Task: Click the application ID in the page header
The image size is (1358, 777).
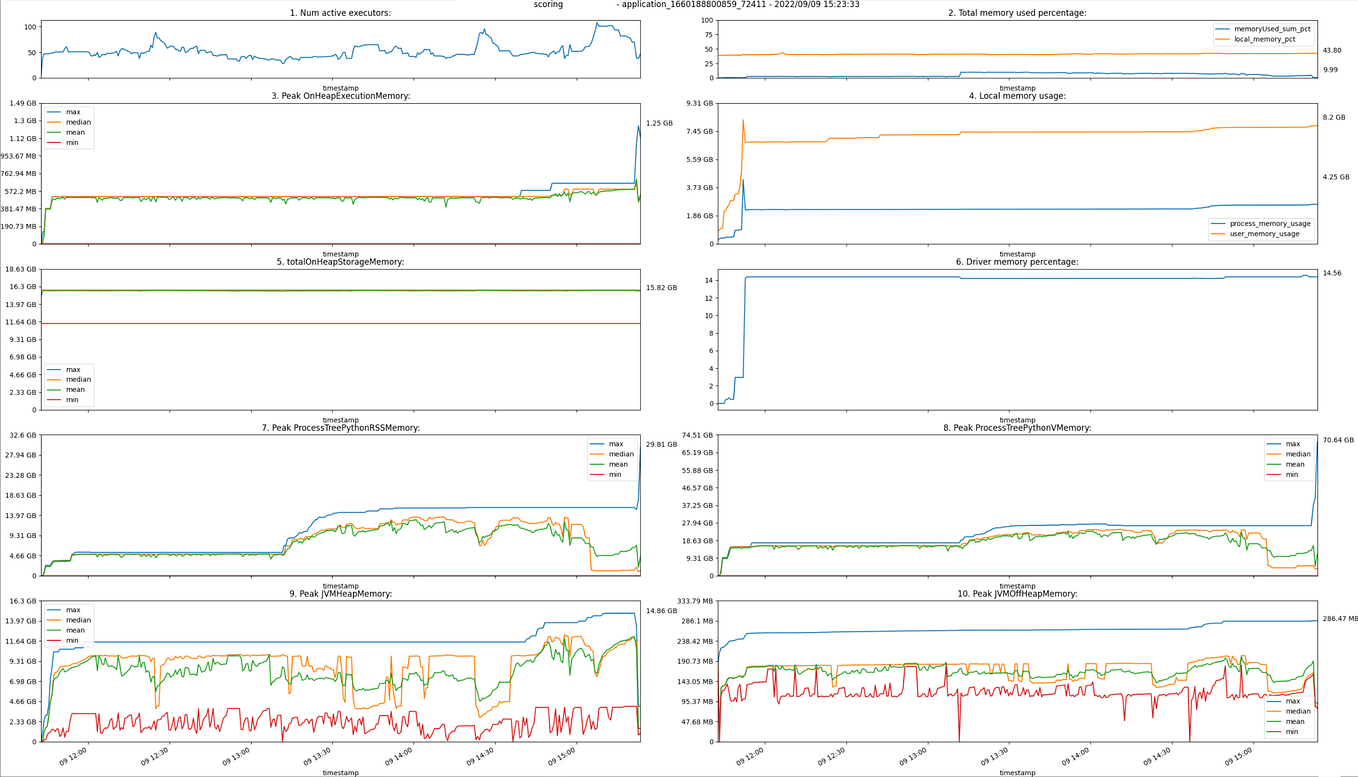Action: click(691, 4)
